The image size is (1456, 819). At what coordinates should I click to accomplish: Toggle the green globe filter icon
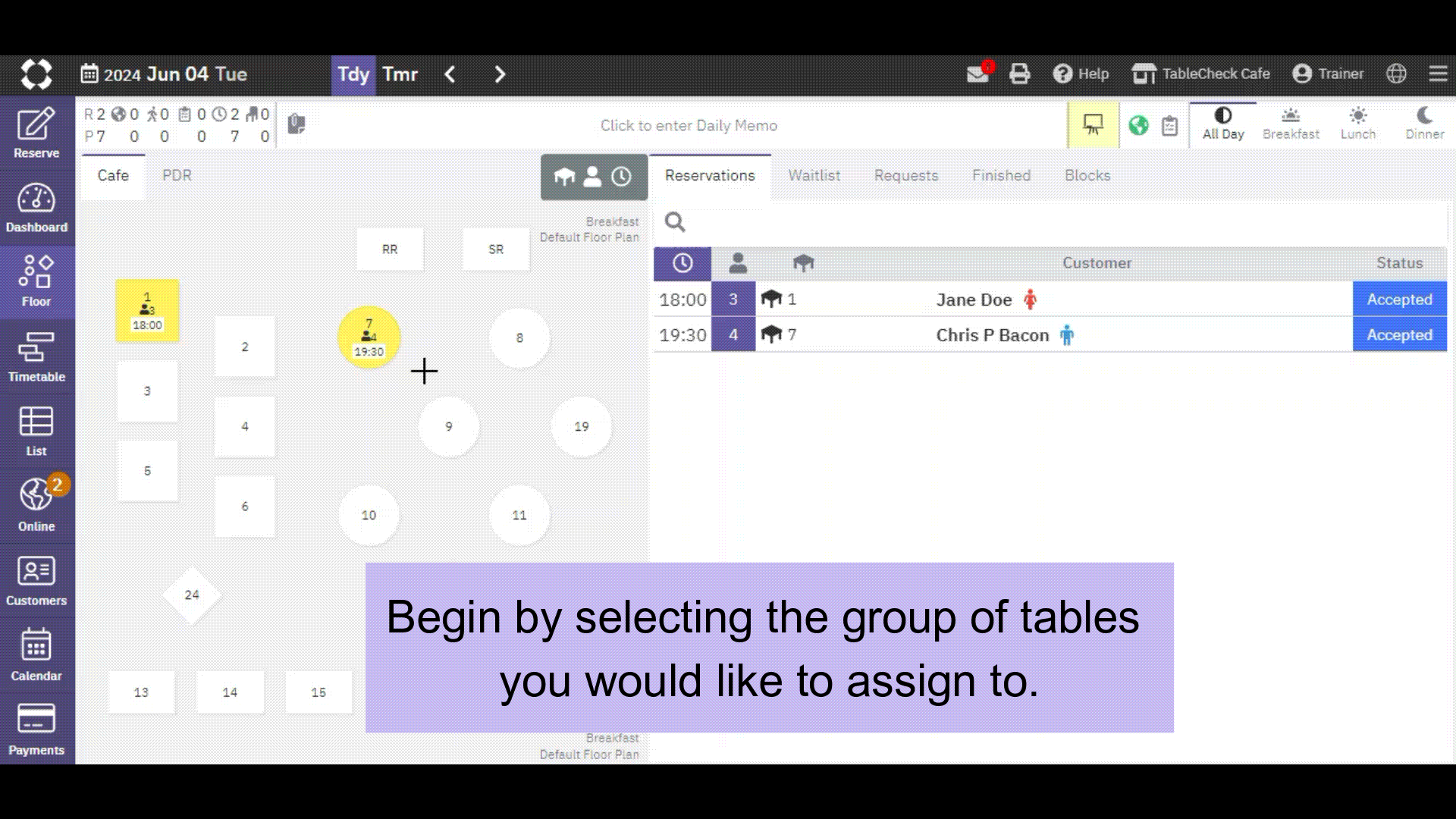click(1138, 125)
